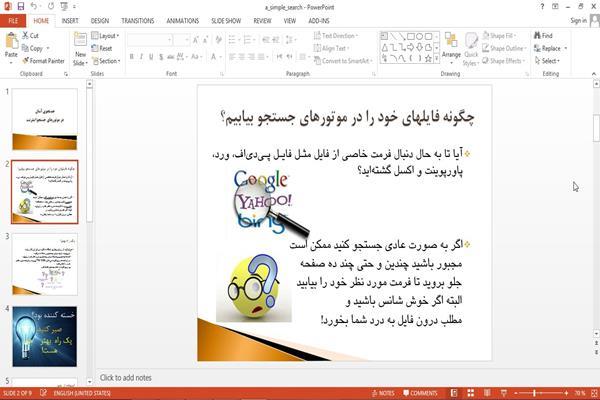Toggle Underline formatting
This screenshot has height=400, width=600.
click(151, 57)
